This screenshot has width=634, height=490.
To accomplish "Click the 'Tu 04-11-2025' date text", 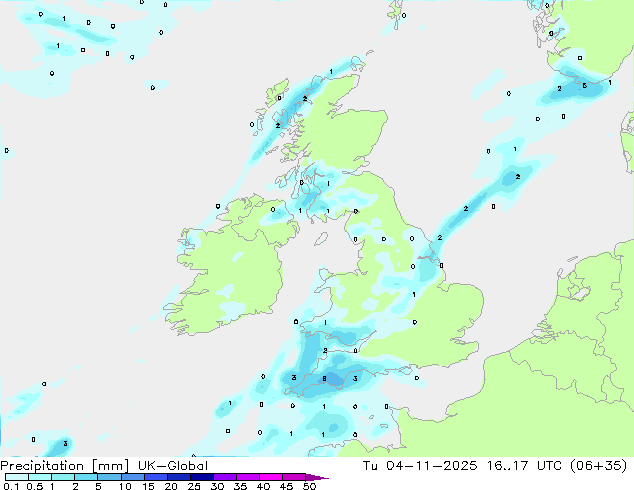I will coord(420,466).
